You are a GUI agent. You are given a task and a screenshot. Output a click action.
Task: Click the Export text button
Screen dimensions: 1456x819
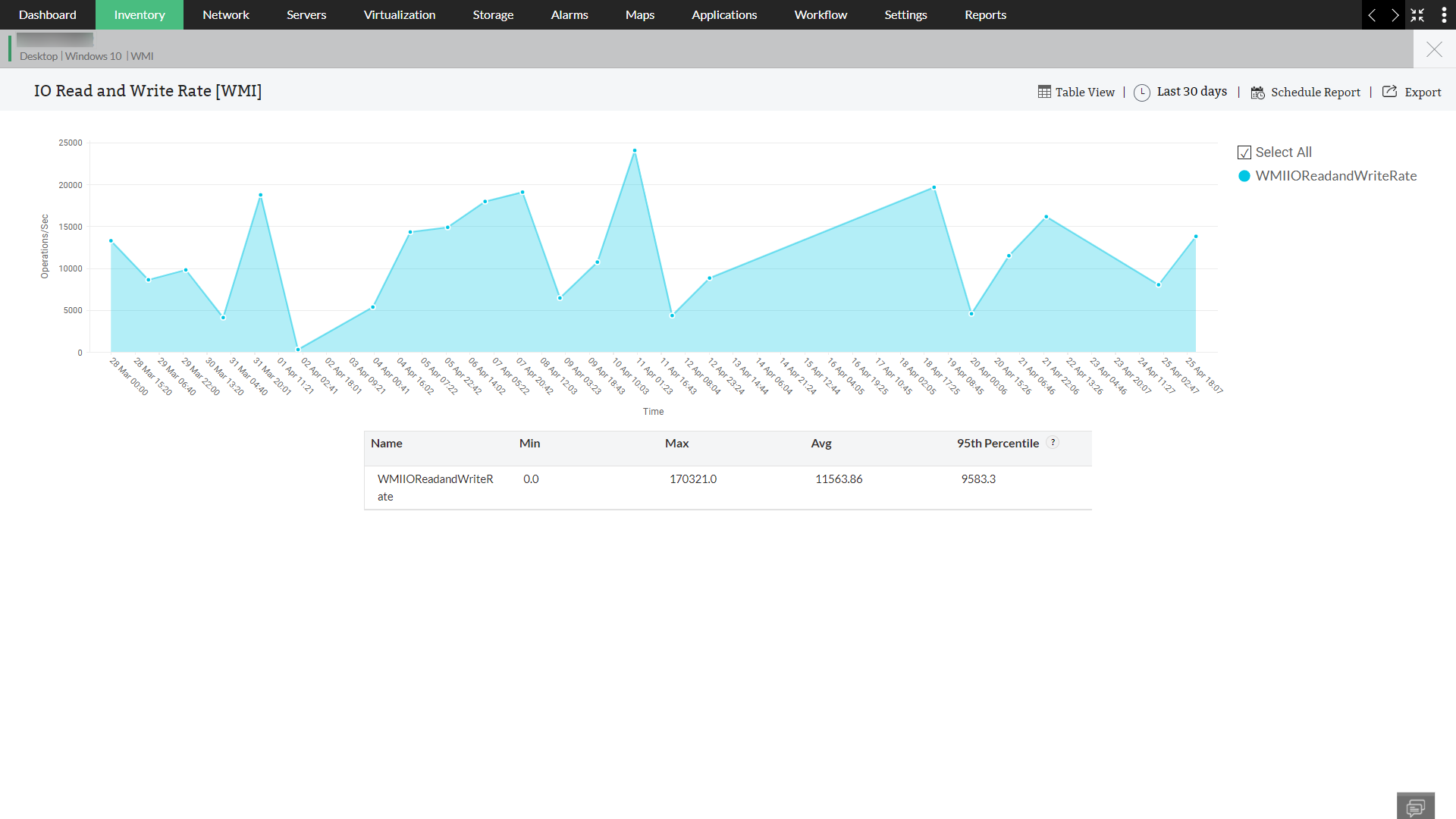coord(1422,93)
